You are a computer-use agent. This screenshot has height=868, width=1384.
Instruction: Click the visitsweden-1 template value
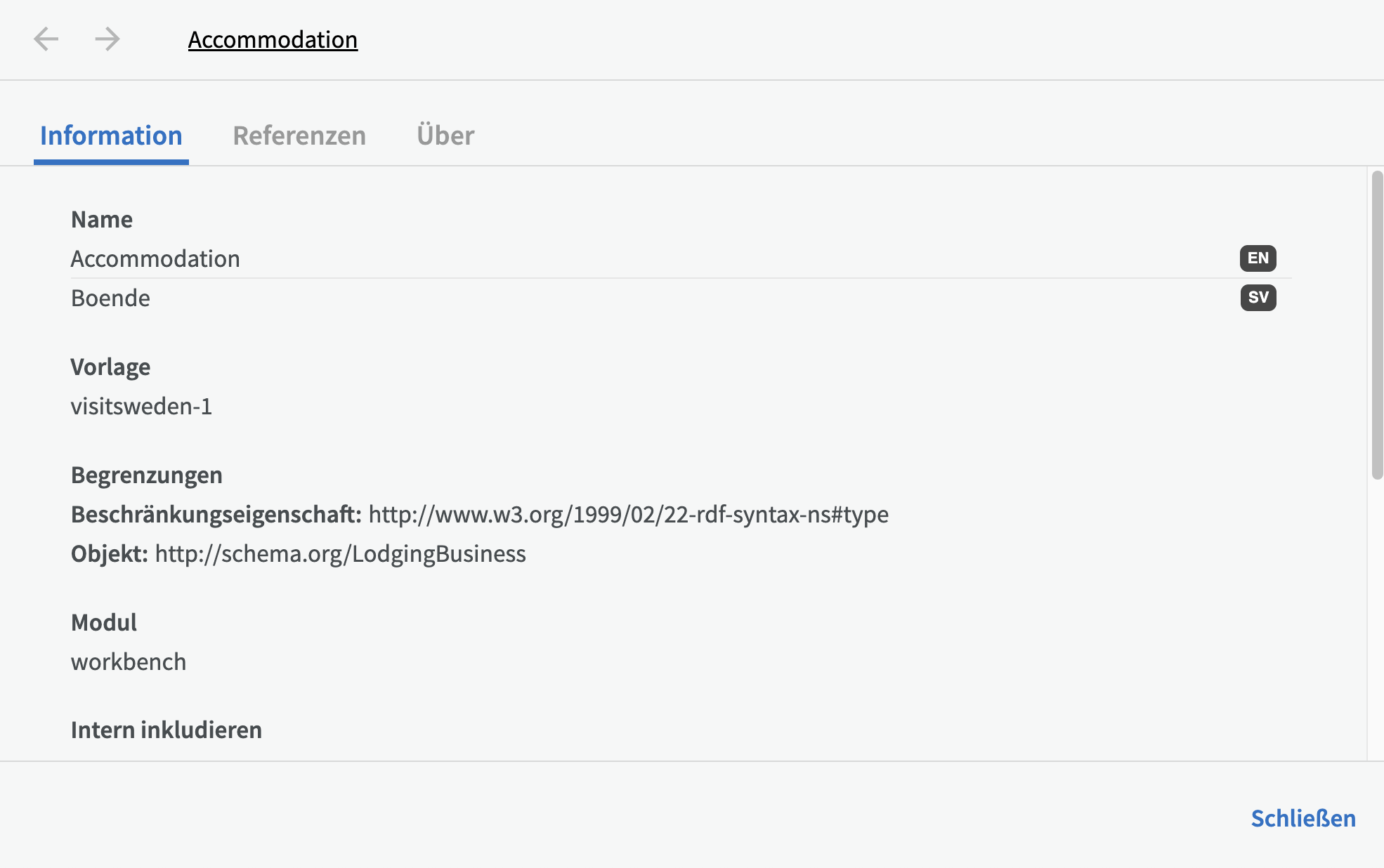141,407
